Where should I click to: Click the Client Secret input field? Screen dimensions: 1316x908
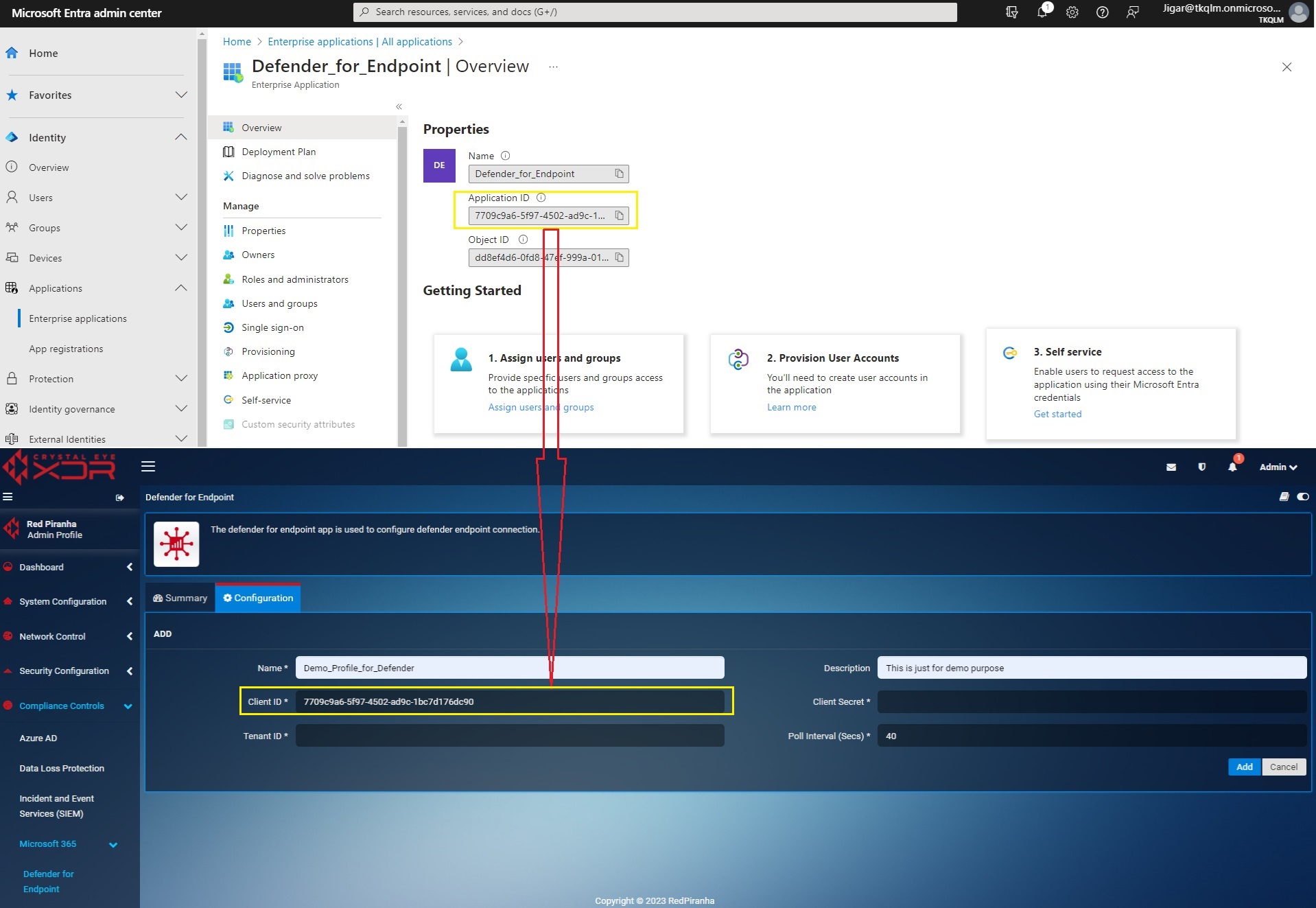tap(1091, 701)
